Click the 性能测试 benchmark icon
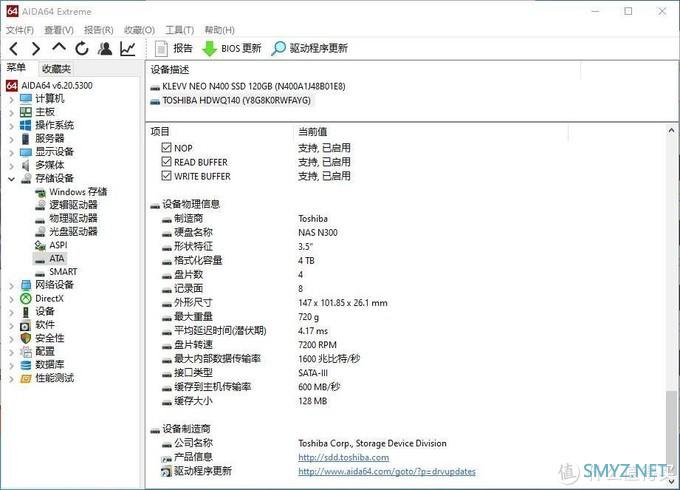Viewport: 680px width, 490px height. (26, 379)
